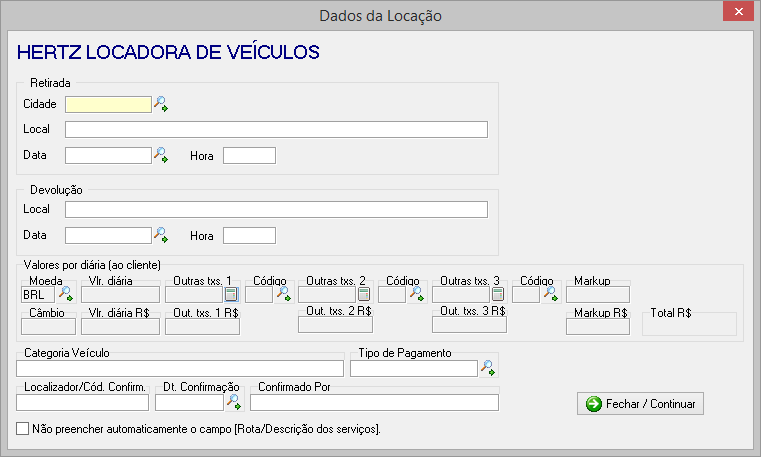Focus the Retirada Data field
Screen dimensions: 761x457
tap(108, 155)
